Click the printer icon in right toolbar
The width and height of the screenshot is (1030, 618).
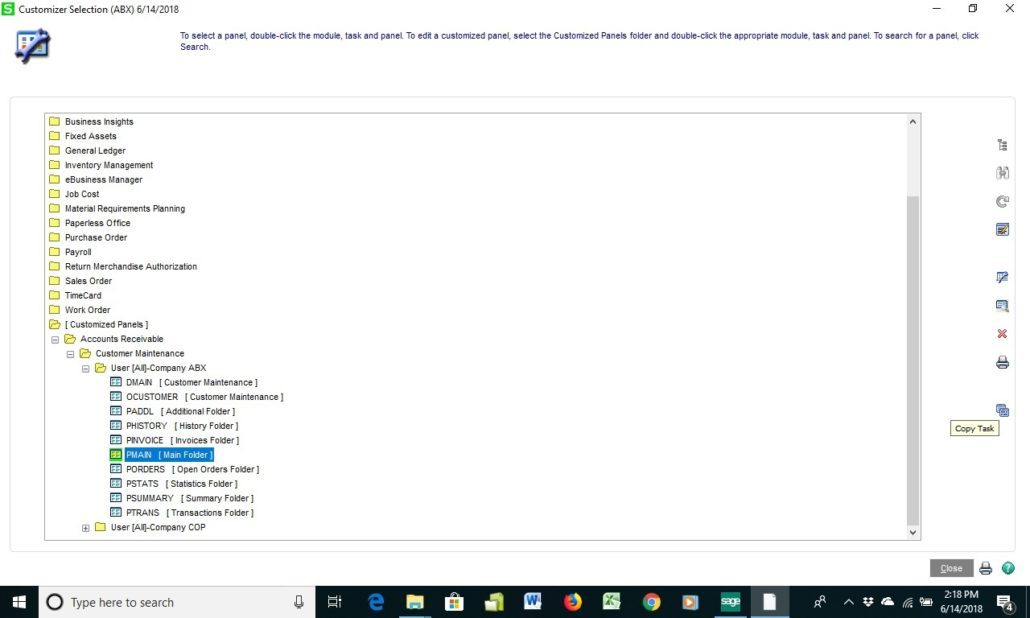pyautogui.click(x=1002, y=363)
